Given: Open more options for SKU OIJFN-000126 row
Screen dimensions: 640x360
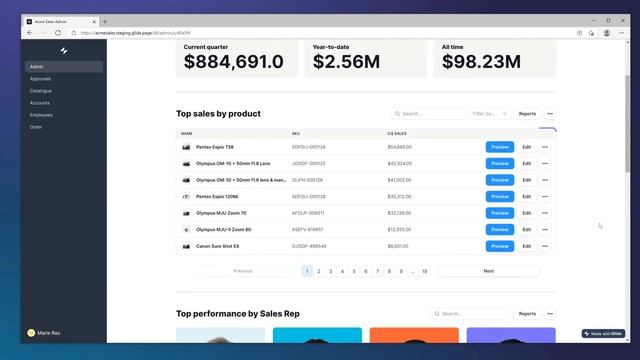Looking at the screenshot, I should pos(545,180).
